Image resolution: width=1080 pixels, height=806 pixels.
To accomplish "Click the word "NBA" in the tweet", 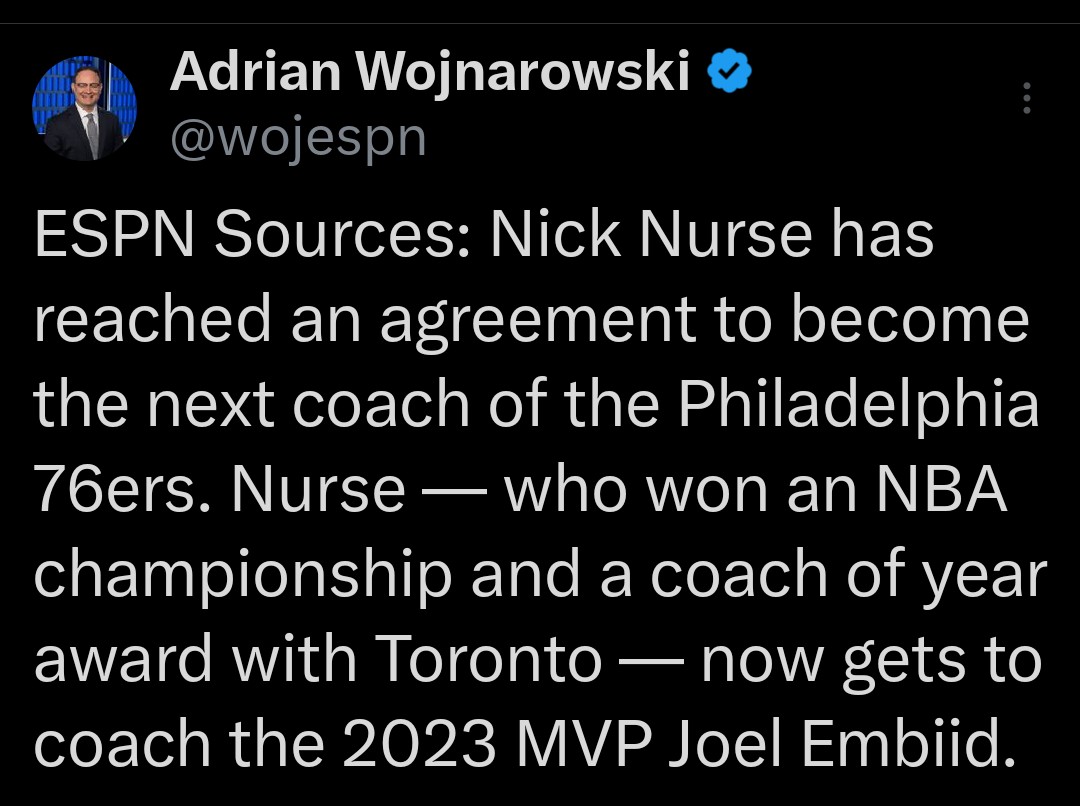I will (945, 490).
